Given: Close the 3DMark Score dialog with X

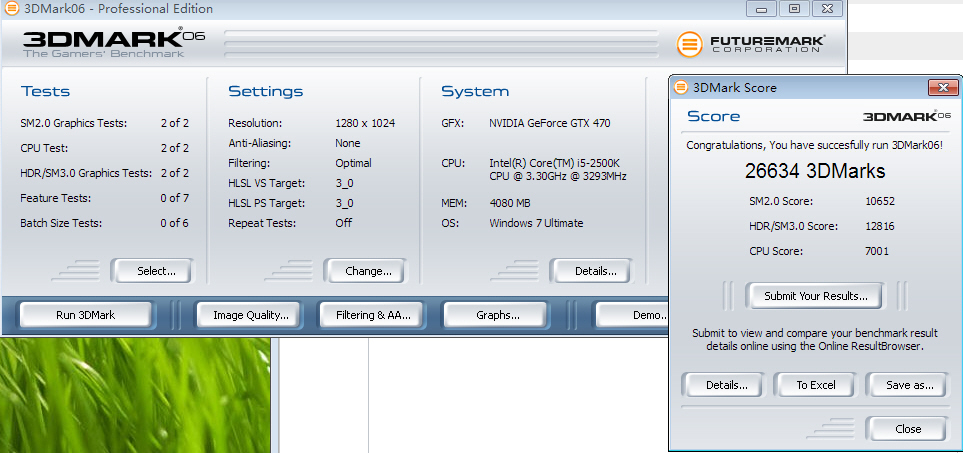Looking at the screenshot, I should tap(943, 88).
